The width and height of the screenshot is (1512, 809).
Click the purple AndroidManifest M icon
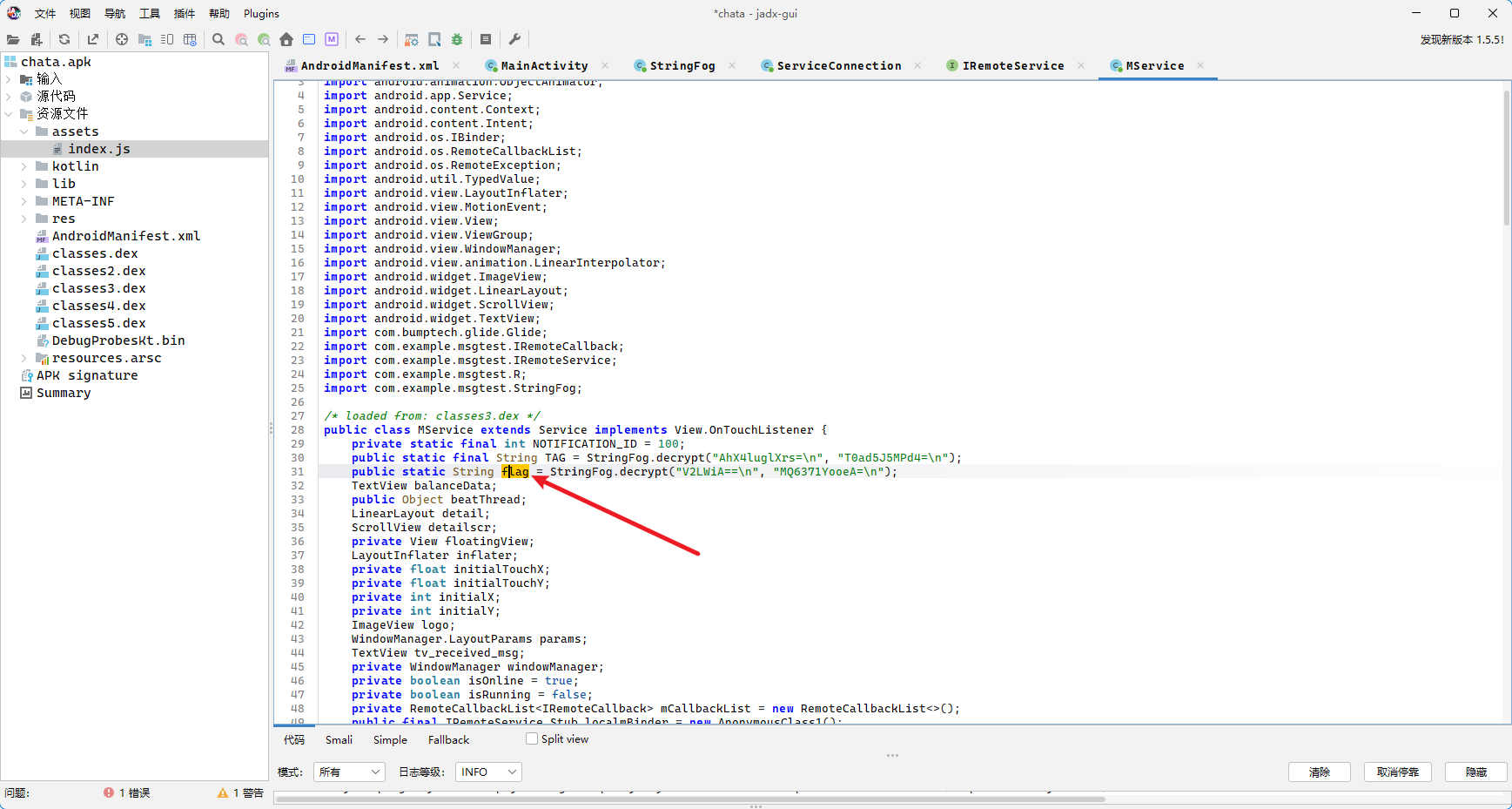tap(332, 39)
